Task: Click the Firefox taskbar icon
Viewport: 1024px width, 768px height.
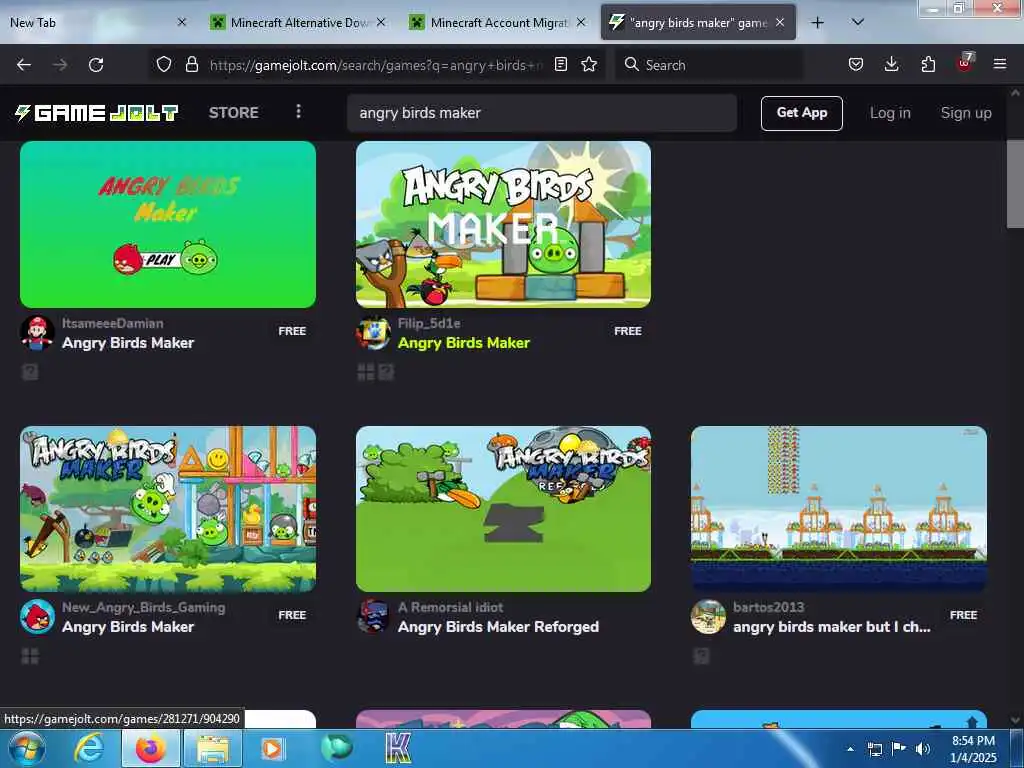Action: (x=150, y=748)
